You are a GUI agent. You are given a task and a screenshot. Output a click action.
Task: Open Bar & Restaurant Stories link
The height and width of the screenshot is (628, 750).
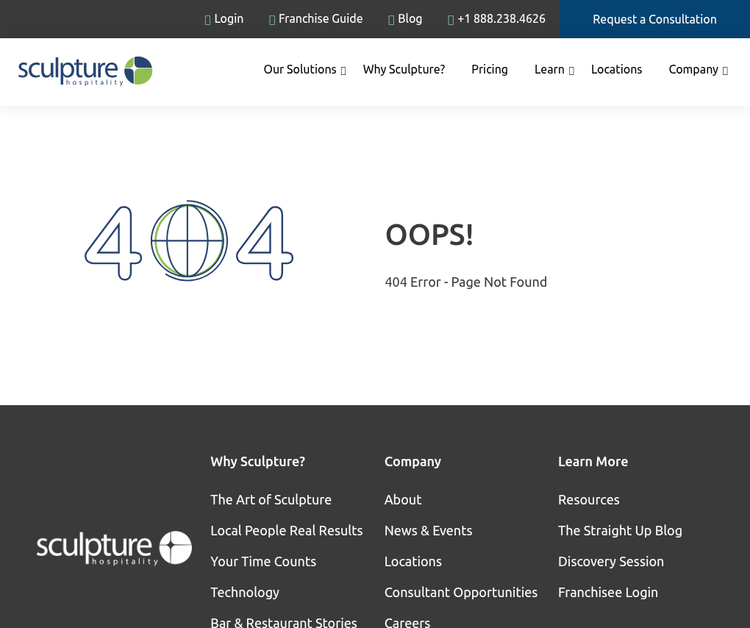[284, 622]
